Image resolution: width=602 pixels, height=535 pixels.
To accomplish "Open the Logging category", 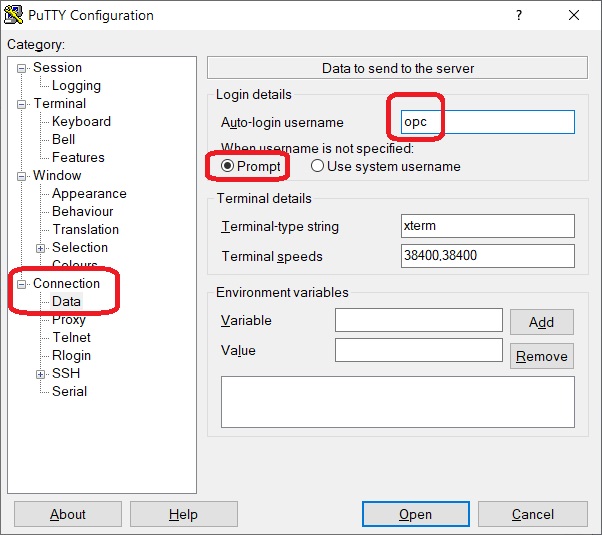I will [76, 86].
